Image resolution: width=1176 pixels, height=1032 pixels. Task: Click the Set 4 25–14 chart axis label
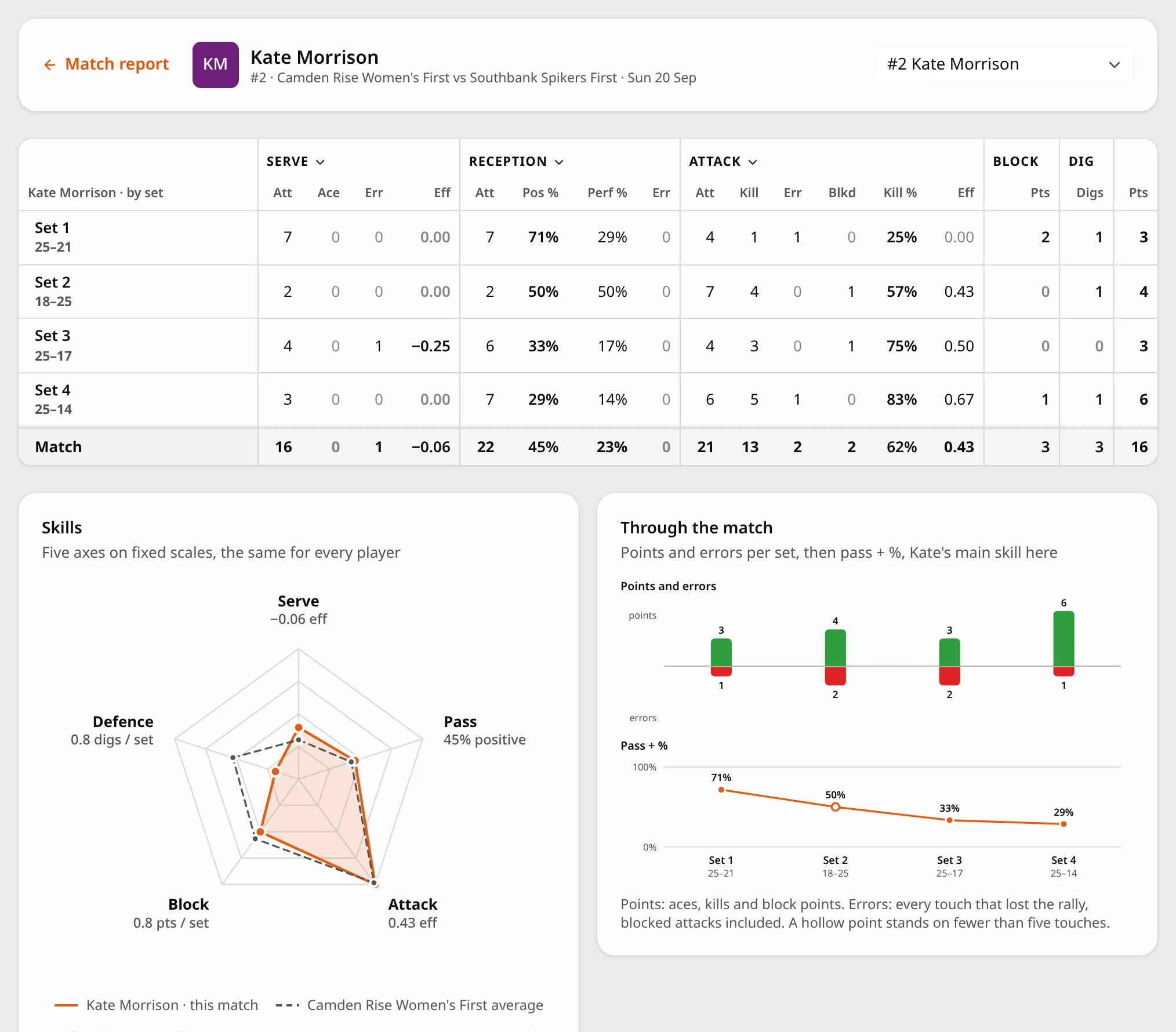pyautogui.click(x=1064, y=867)
